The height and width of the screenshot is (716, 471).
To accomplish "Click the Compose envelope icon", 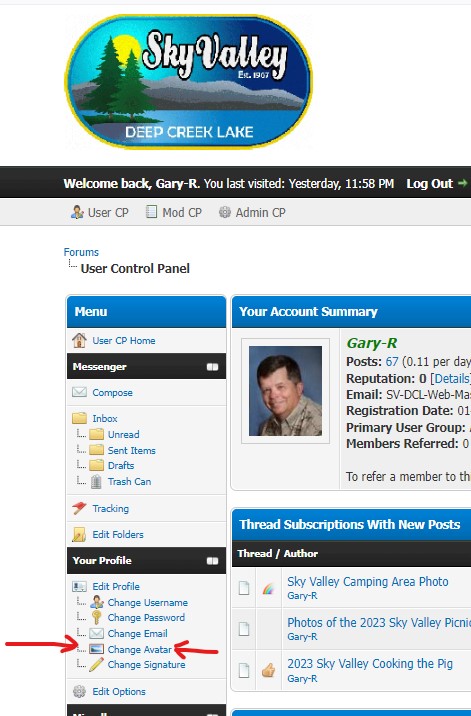I will click(79, 392).
